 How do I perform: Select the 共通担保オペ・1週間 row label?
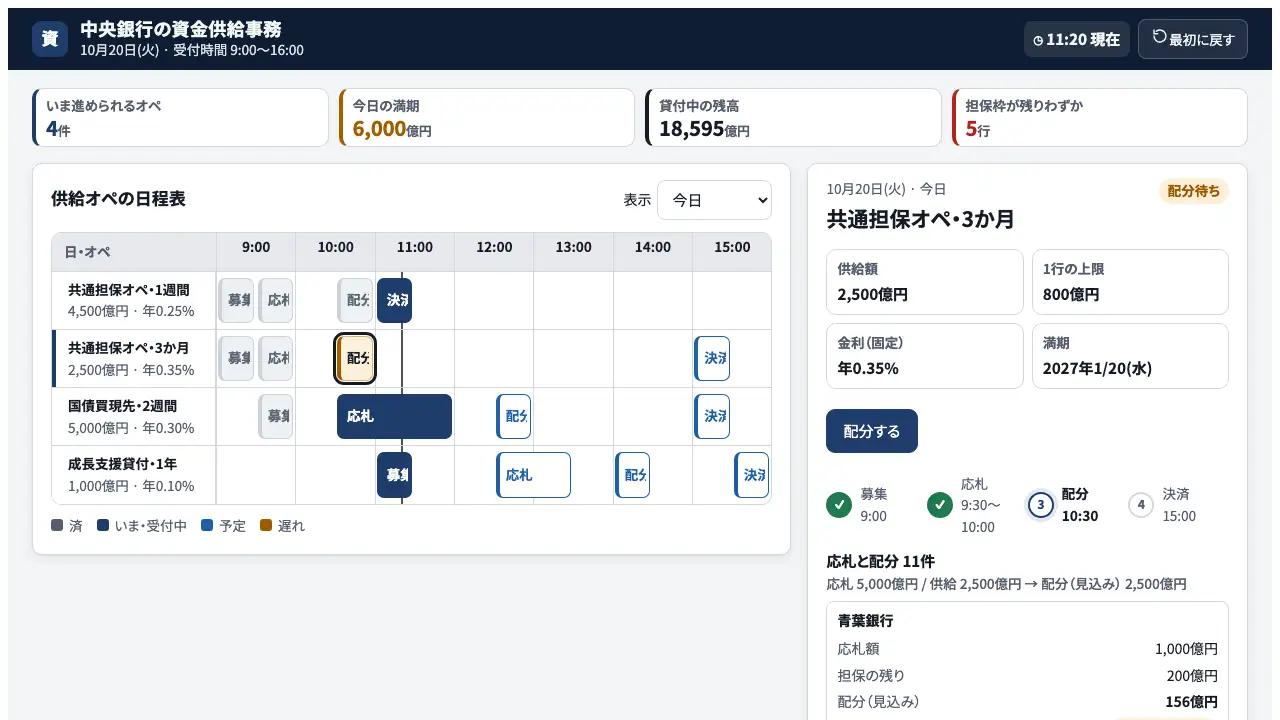134,300
